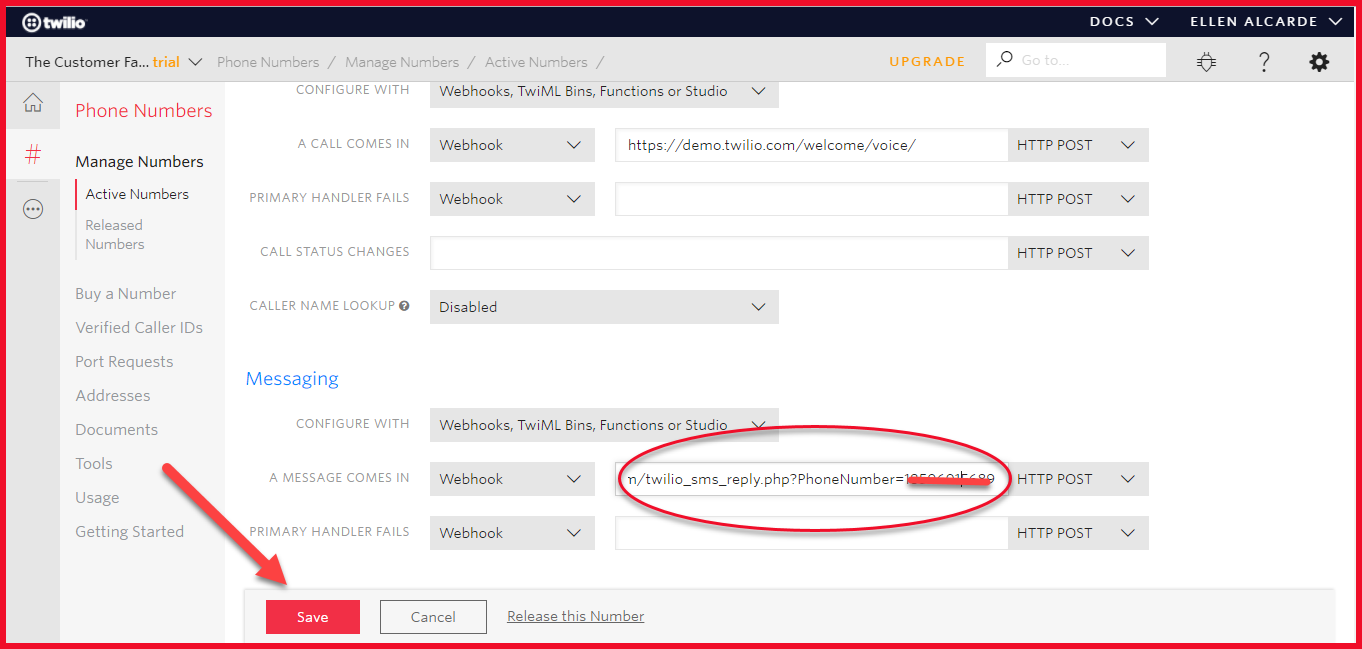Screen dimensions: 1362x649
Task: Open the debugger bug icon
Action: [1207, 62]
